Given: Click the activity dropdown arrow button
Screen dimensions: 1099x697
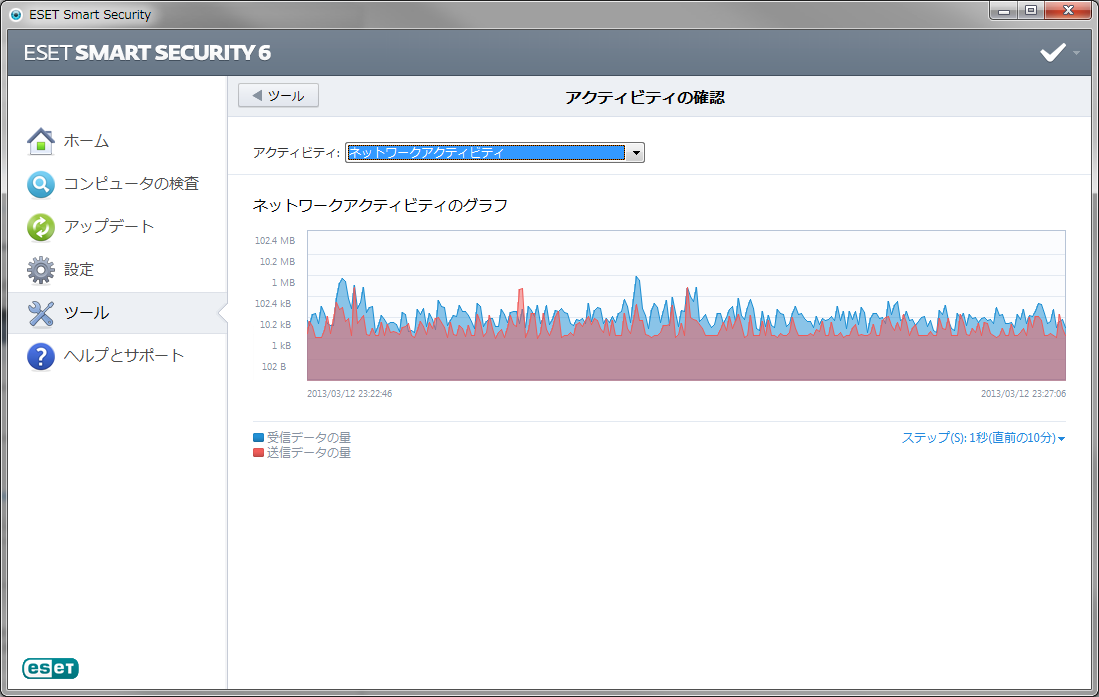Looking at the screenshot, I should click(635, 152).
